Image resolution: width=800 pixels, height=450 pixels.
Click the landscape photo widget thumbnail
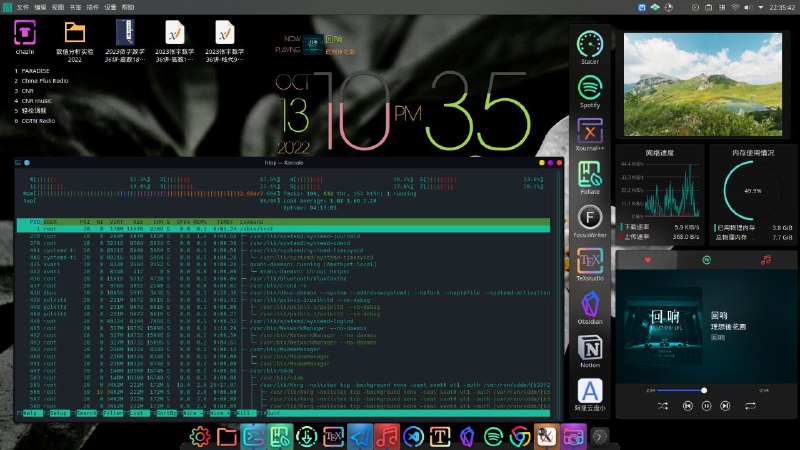[703, 84]
